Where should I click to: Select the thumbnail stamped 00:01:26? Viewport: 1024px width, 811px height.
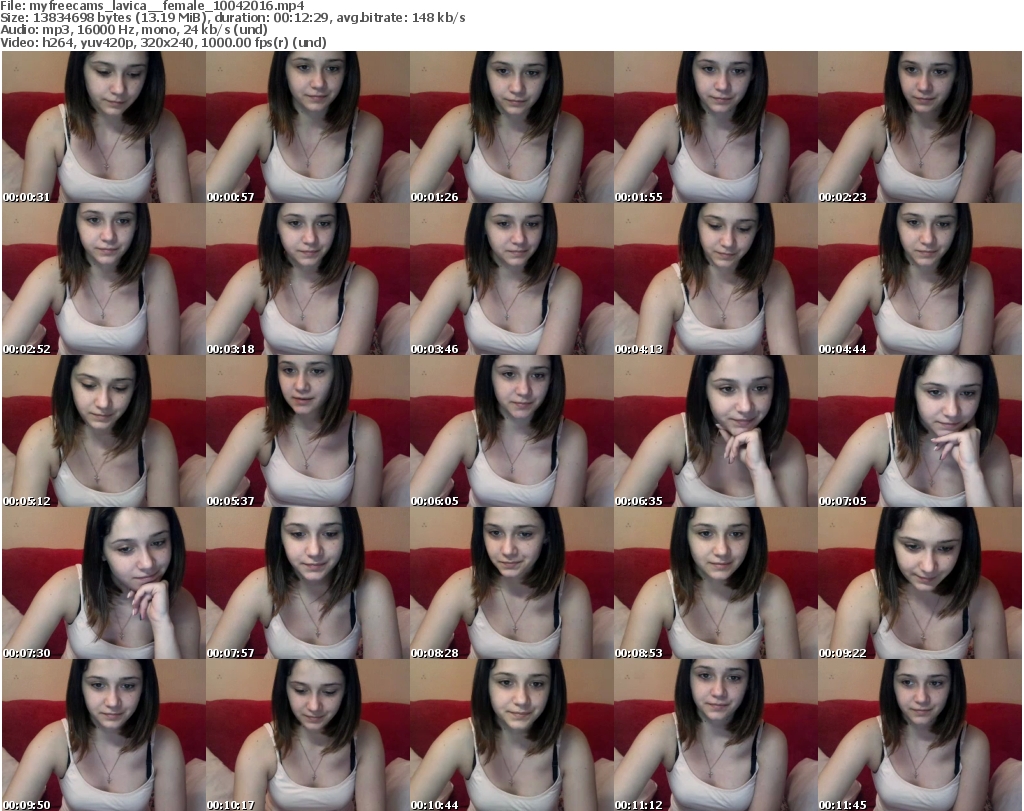(511, 127)
